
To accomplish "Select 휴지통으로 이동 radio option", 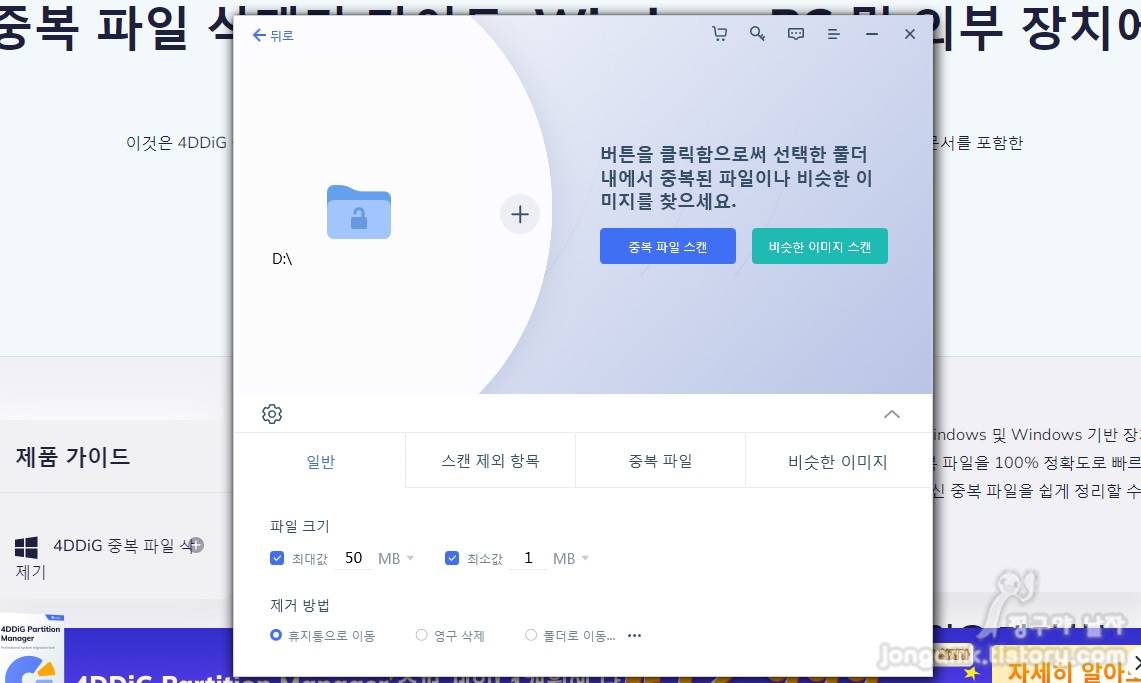I will (x=276, y=635).
